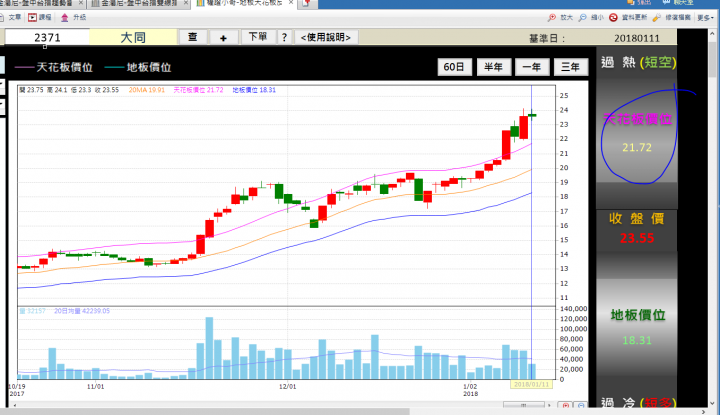Click the blue 地板價位 18.31 chart label
Image resolution: width=720 pixels, height=415 pixels.
254,90
